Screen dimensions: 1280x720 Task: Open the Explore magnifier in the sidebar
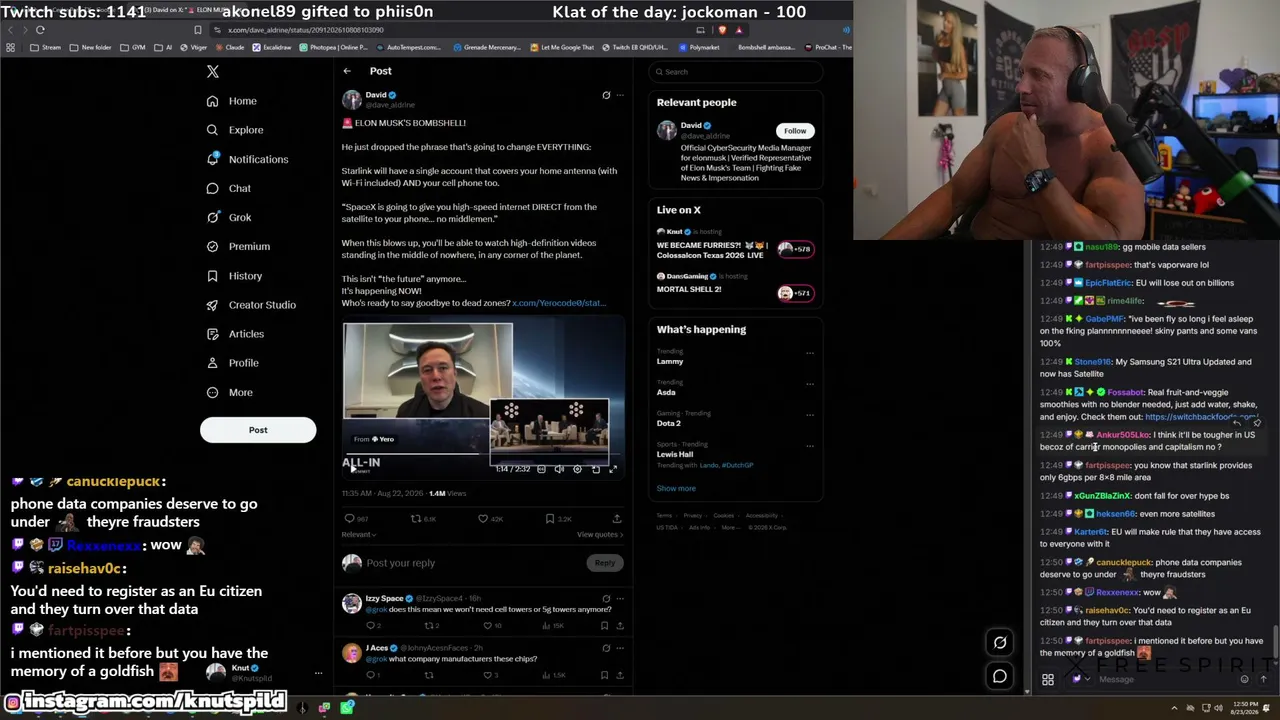click(212, 130)
